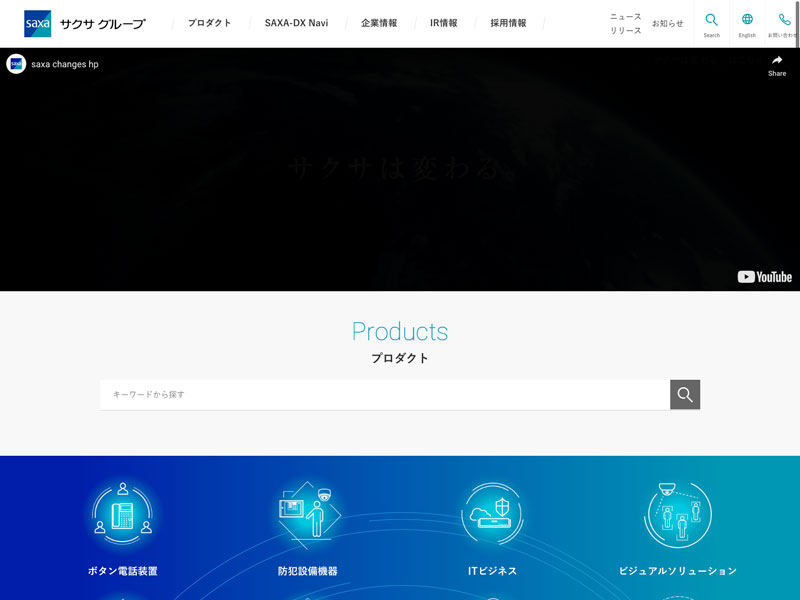The height and width of the screenshot is (600, 800).
Task: Select the IT business cloud shield icon
Action: [x=492, y=515]
